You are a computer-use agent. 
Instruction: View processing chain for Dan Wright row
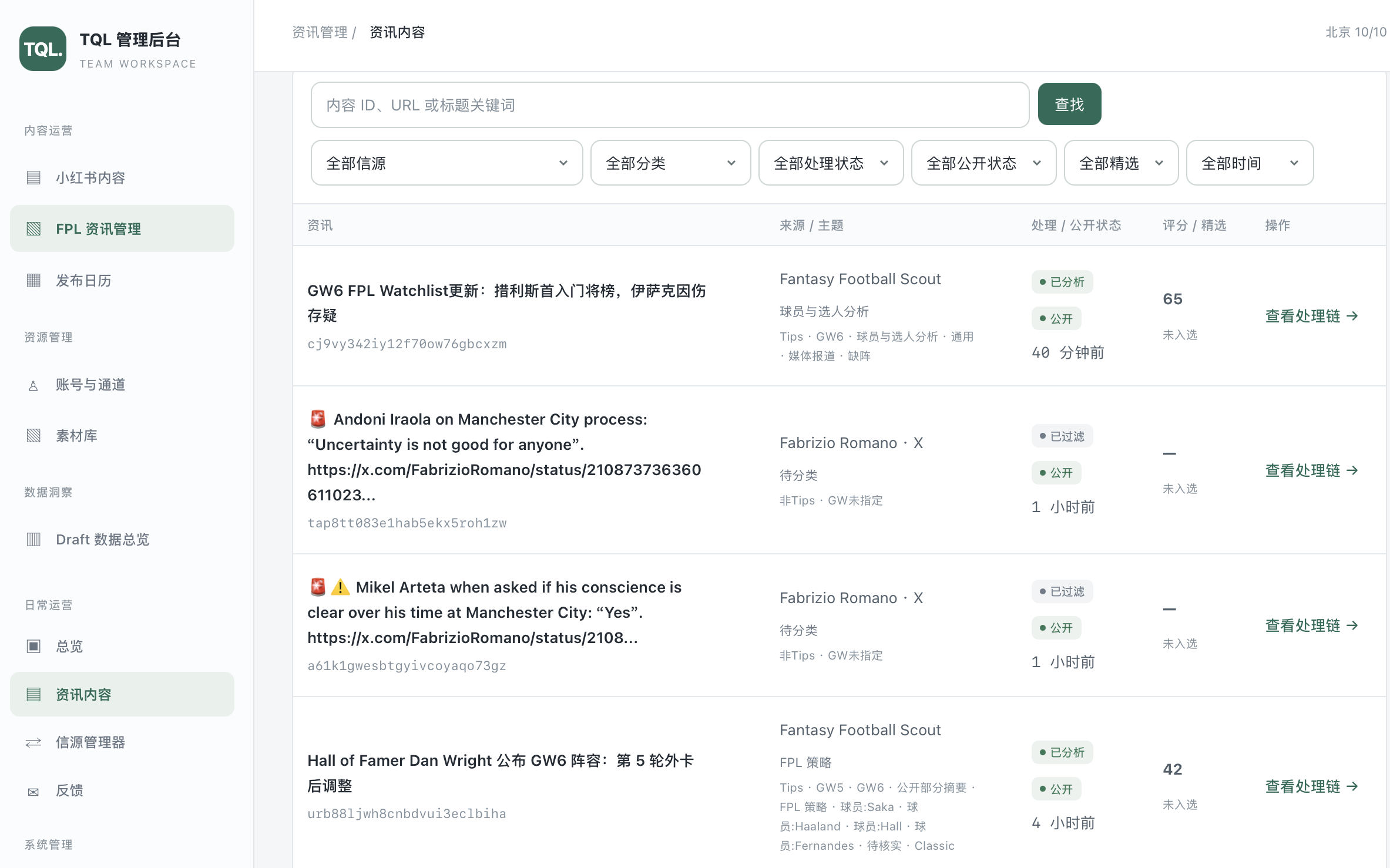[1311, 786]
